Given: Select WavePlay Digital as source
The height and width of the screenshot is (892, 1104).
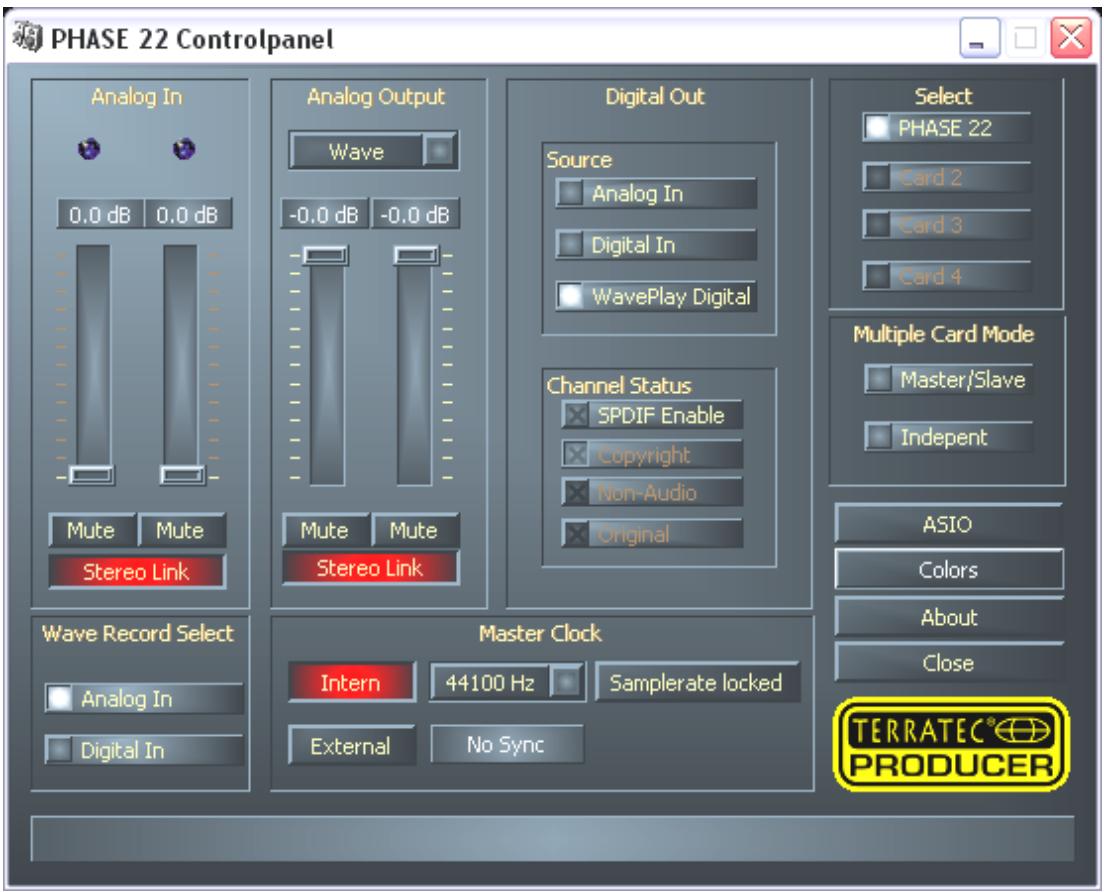Looking at the screenshot, I should click(x=656, y=296).
